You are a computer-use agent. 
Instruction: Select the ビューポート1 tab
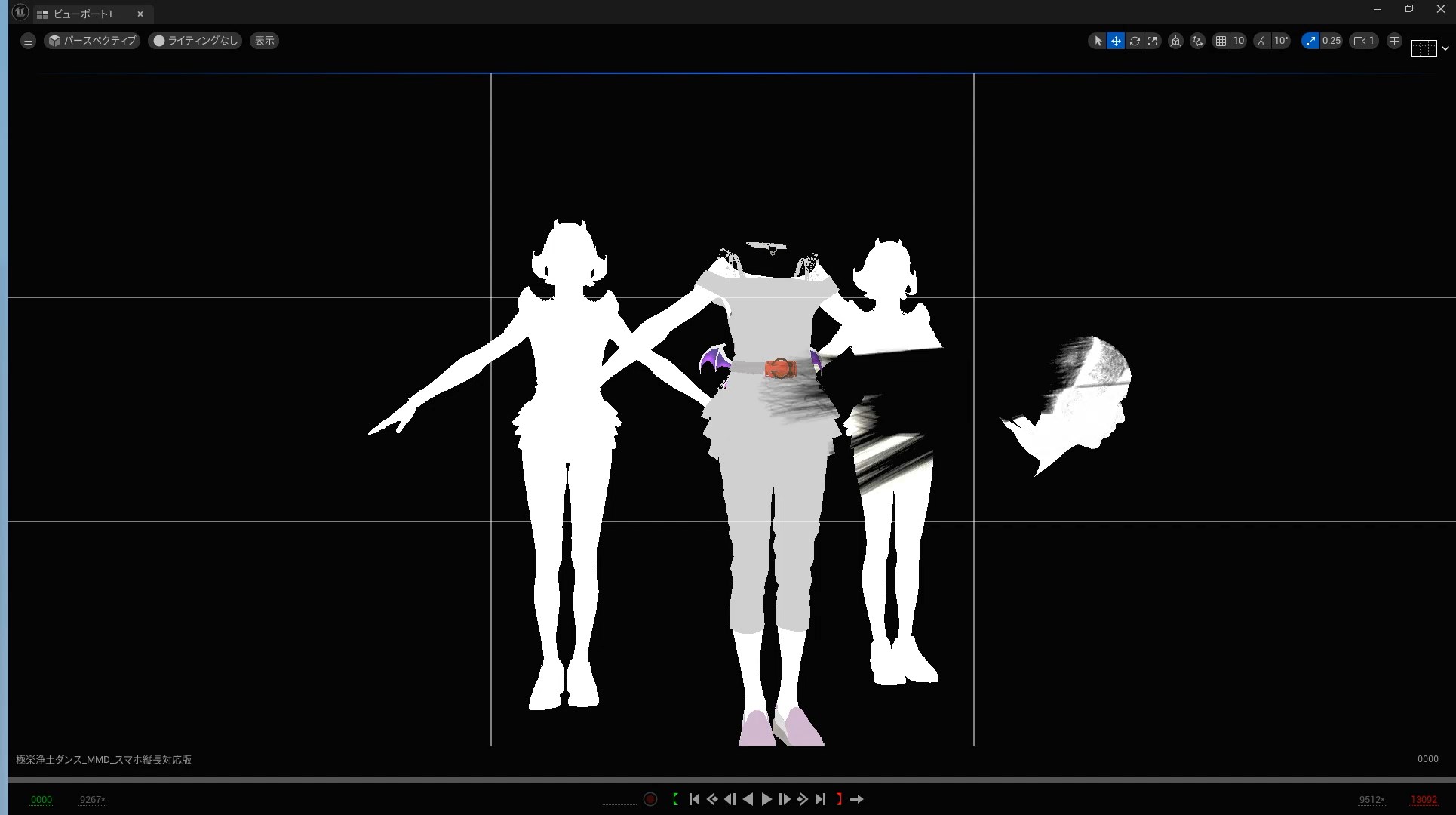(83, 14)
